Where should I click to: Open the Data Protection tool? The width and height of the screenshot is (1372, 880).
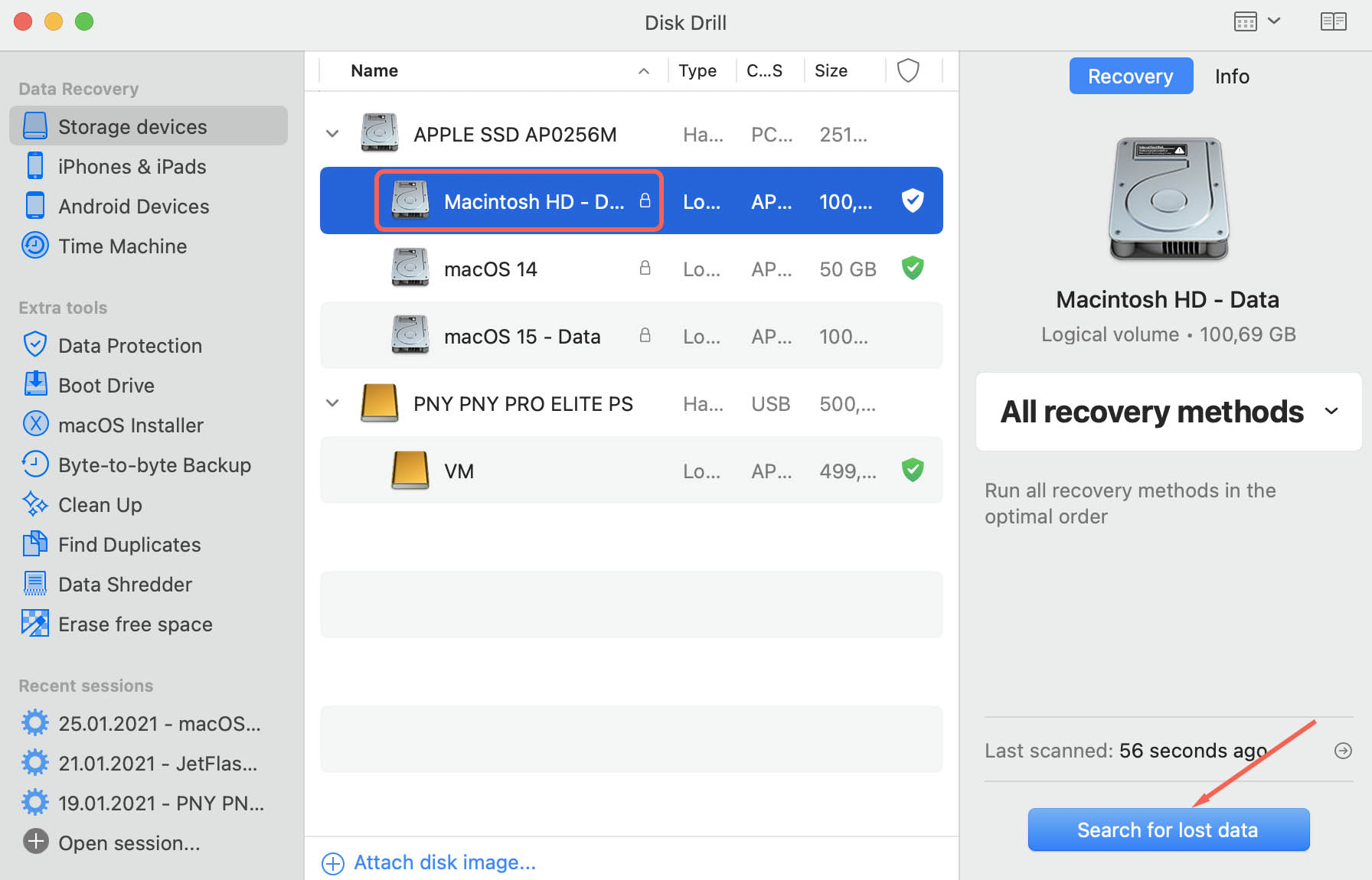(x=130, y=345)
